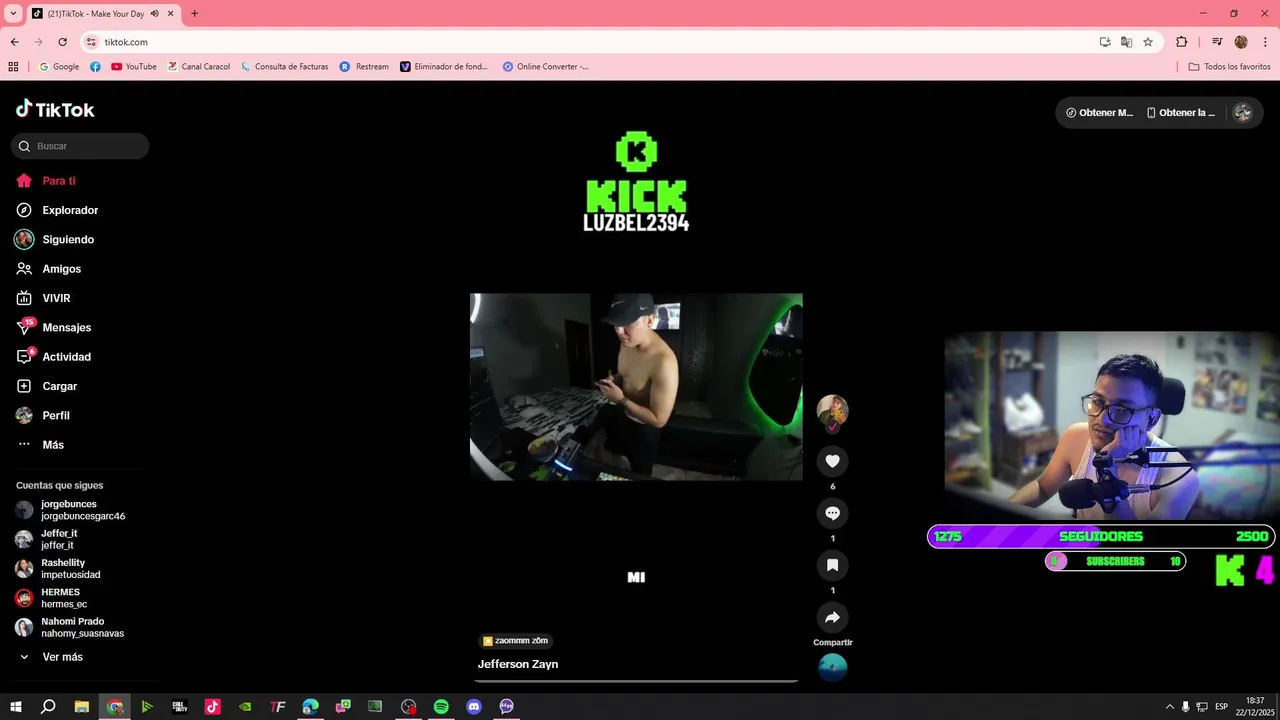Open Chrome extensions puzzle icon
The width and height of the screenshot is (1280, 720).
pyautogui.click(x=1181, y=42)
